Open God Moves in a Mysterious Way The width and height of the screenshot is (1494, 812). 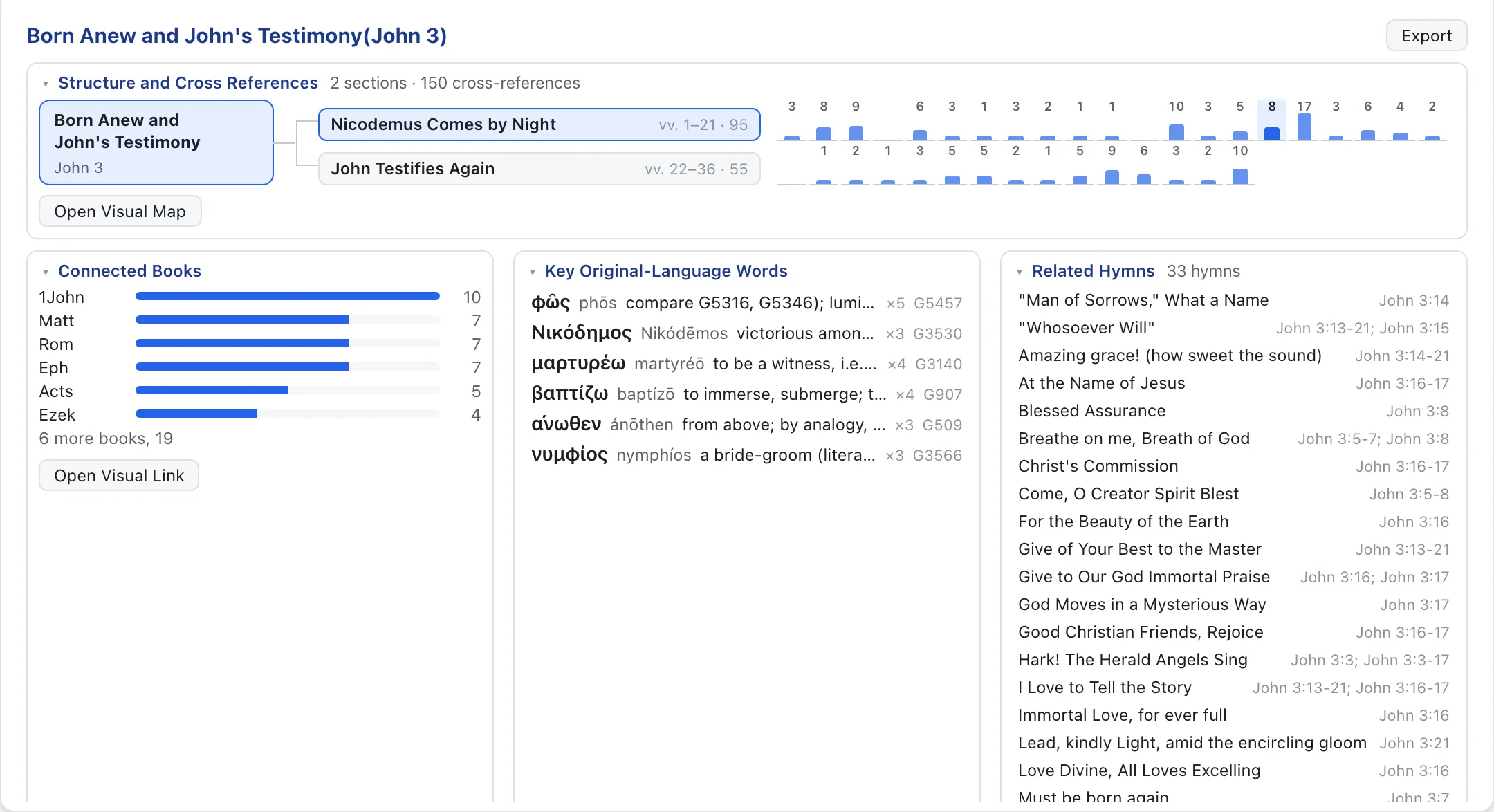click(x=1233, y=605)
